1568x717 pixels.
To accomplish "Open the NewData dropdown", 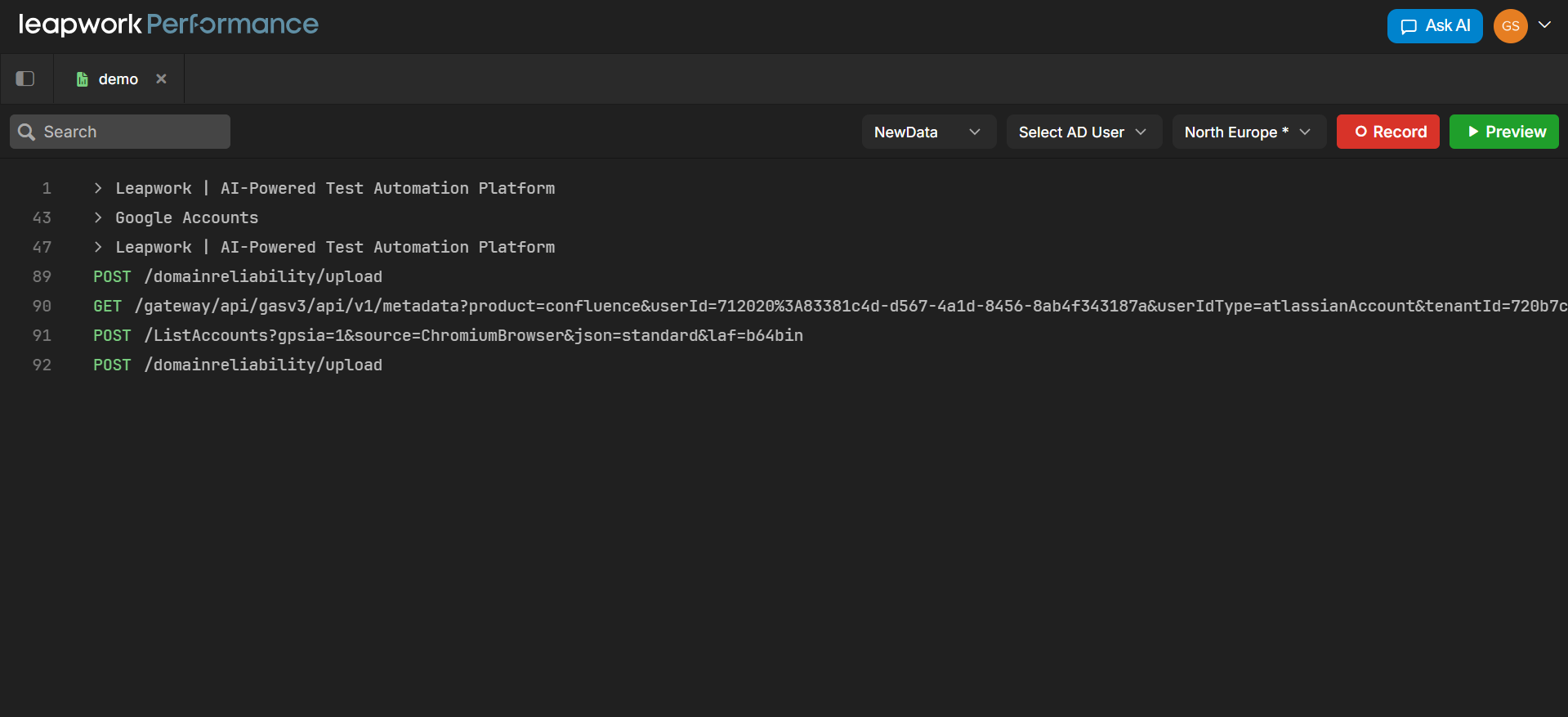I will coord(928,132).
